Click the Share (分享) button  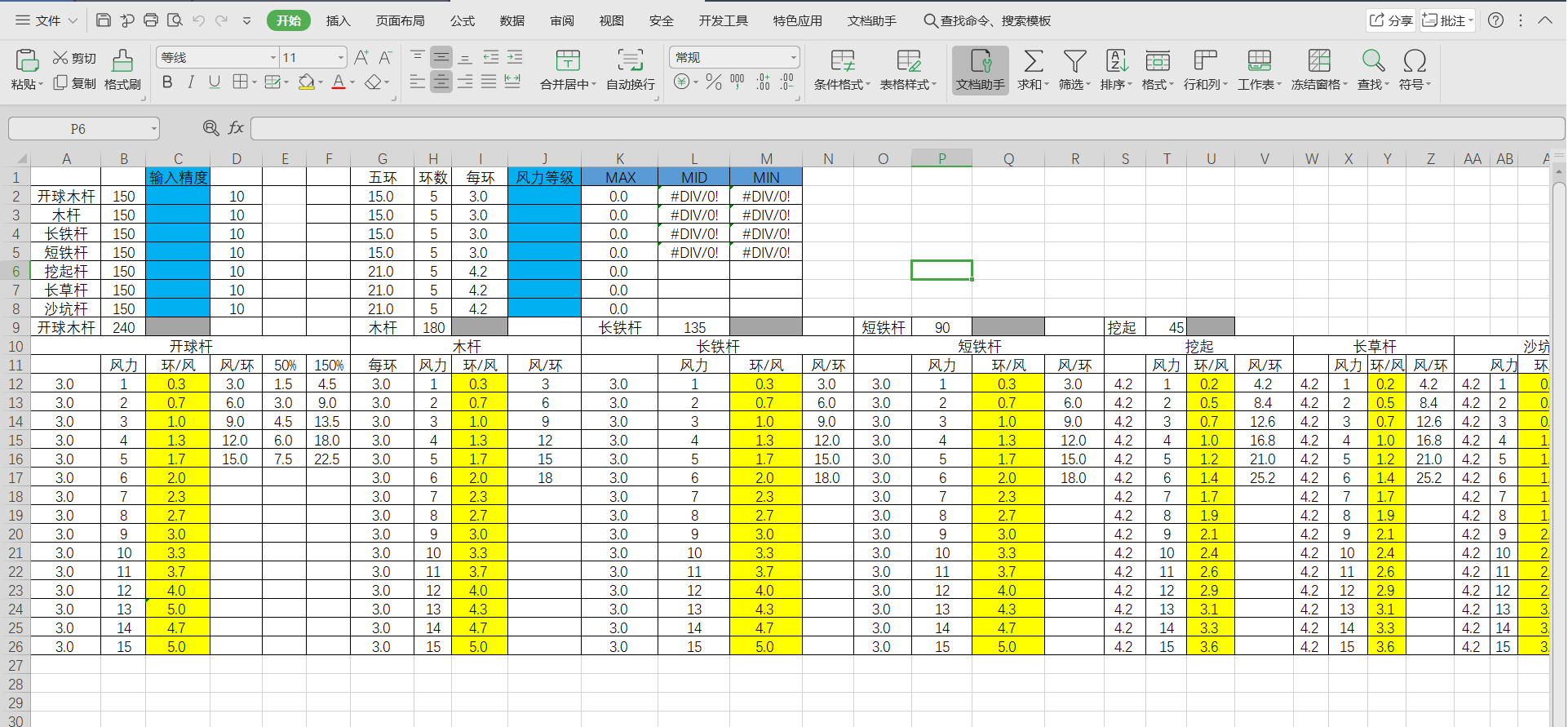point(1391,20)
